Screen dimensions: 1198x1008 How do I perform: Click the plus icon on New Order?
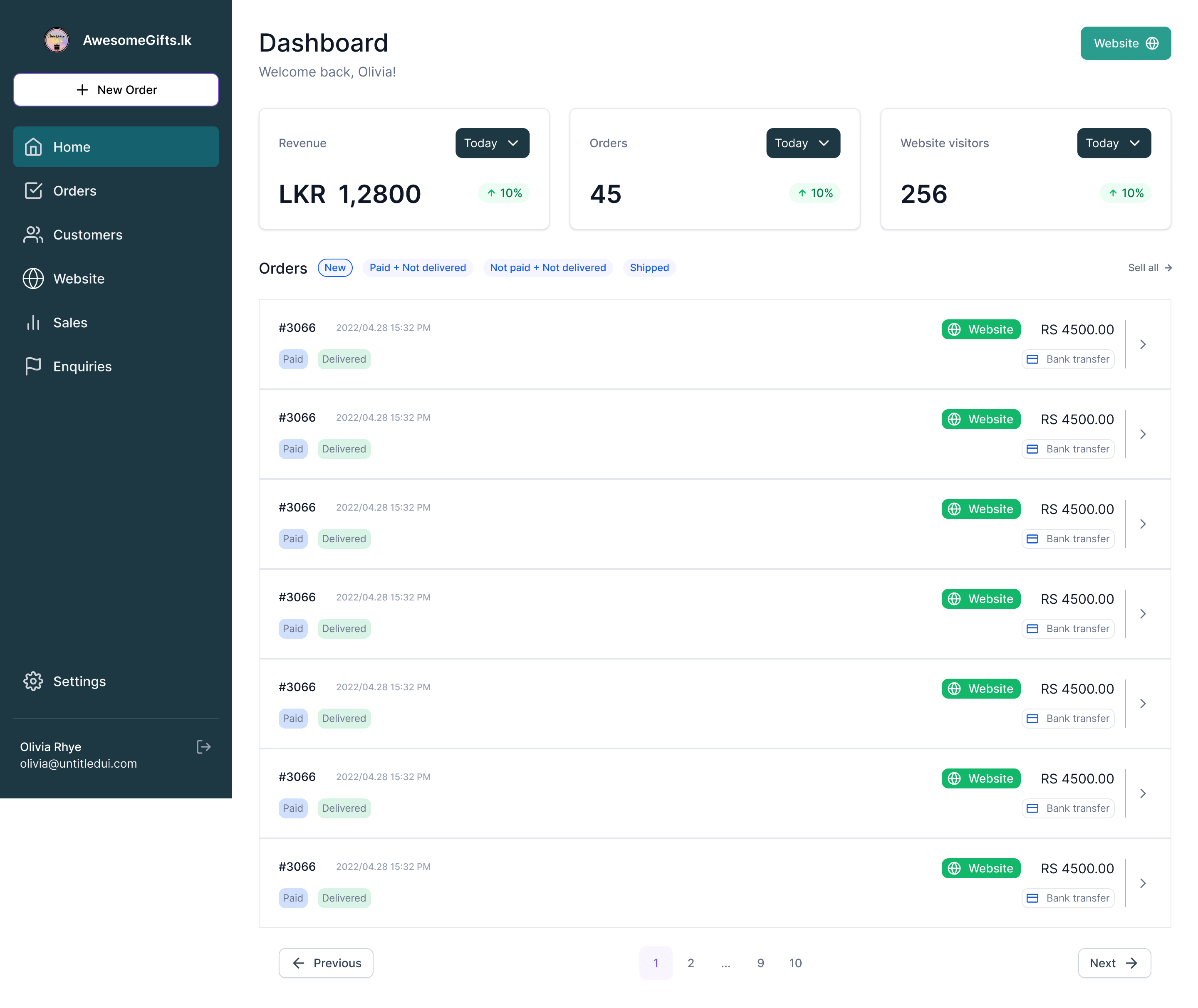[82, 90]
